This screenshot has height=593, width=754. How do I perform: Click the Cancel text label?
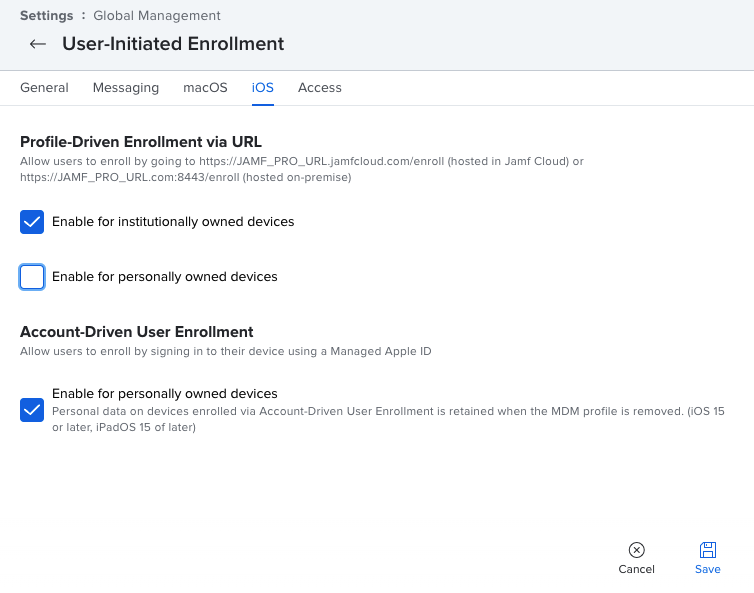pyautogui.click(x=636, y=569)
